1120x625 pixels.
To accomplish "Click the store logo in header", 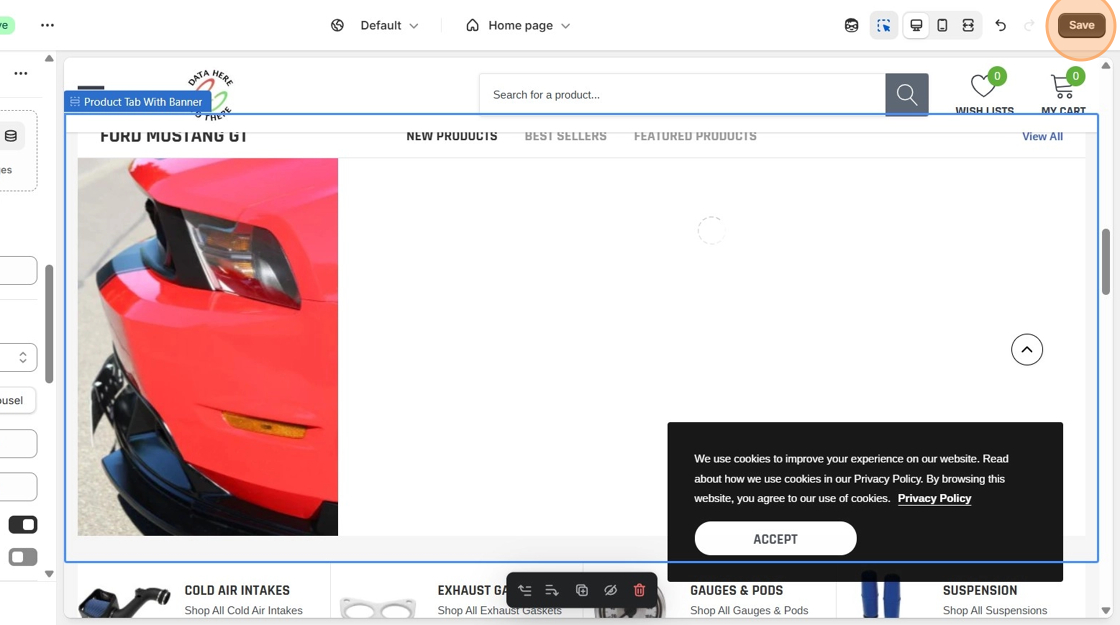I will coord(211,95).
